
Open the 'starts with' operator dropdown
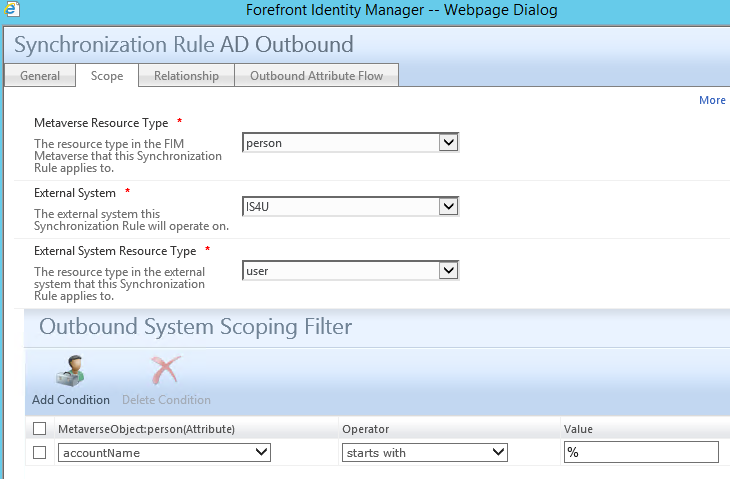point(425,452)
